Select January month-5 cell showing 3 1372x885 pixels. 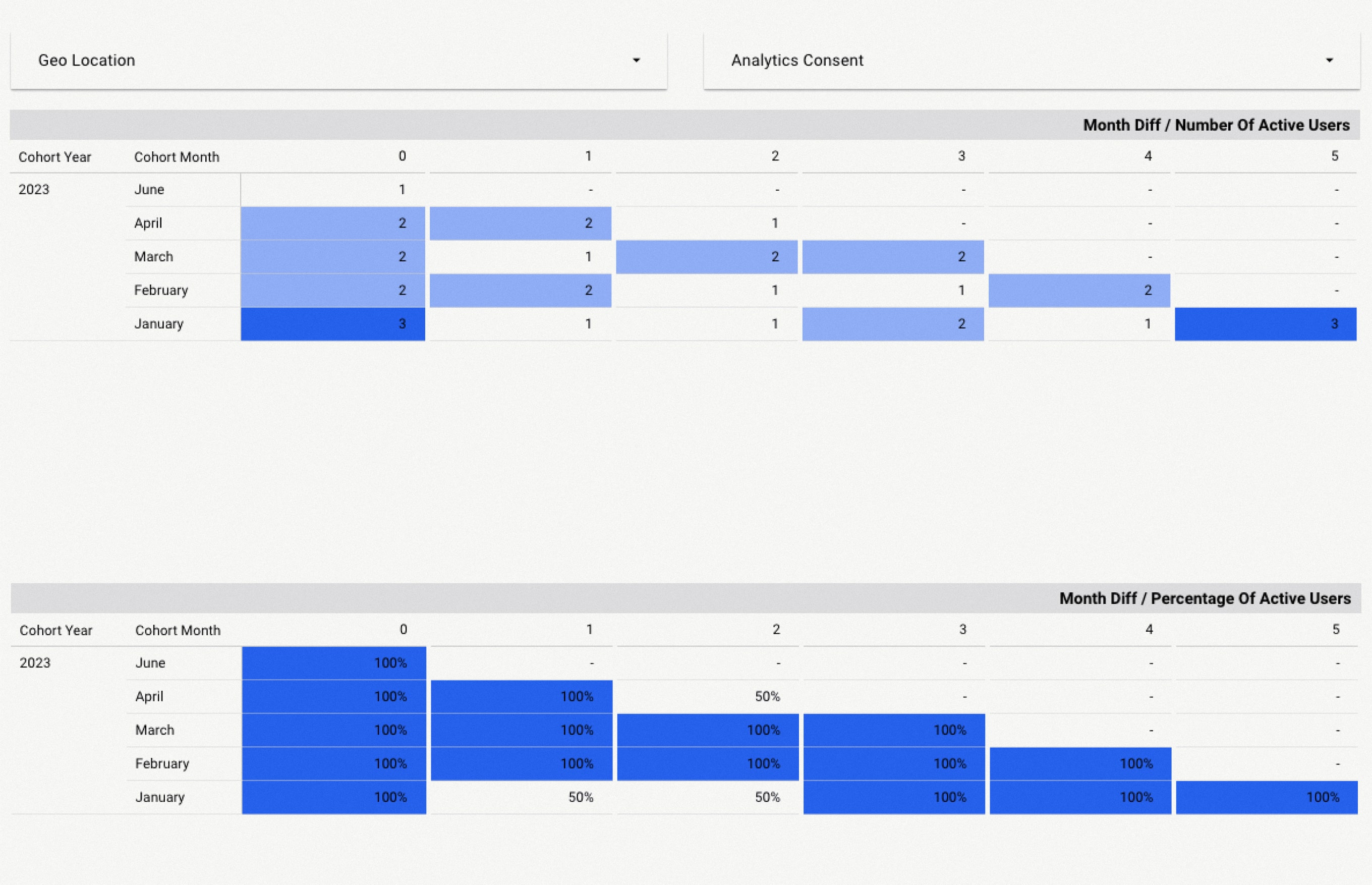[1265, 324]
